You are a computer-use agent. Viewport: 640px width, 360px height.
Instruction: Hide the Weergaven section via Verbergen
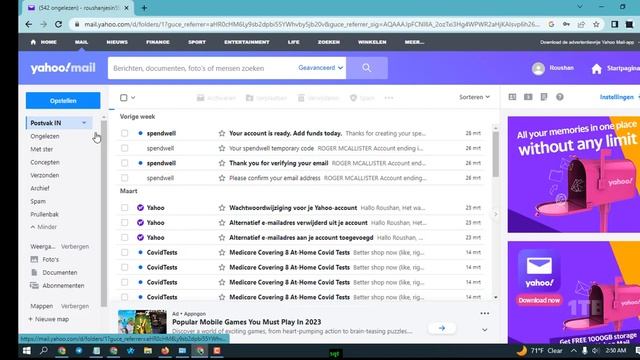point(75,247)
